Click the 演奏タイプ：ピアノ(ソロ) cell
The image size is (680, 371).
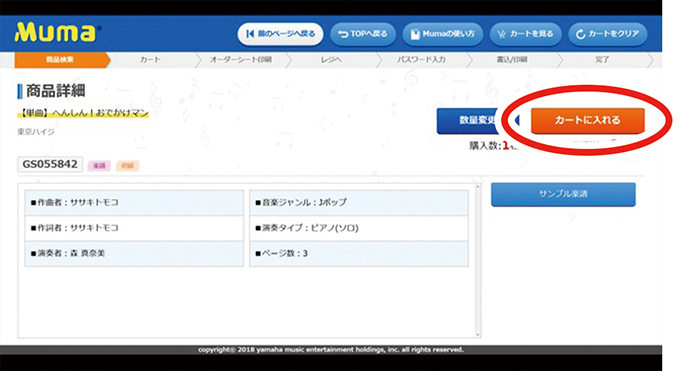pos(359,228)
